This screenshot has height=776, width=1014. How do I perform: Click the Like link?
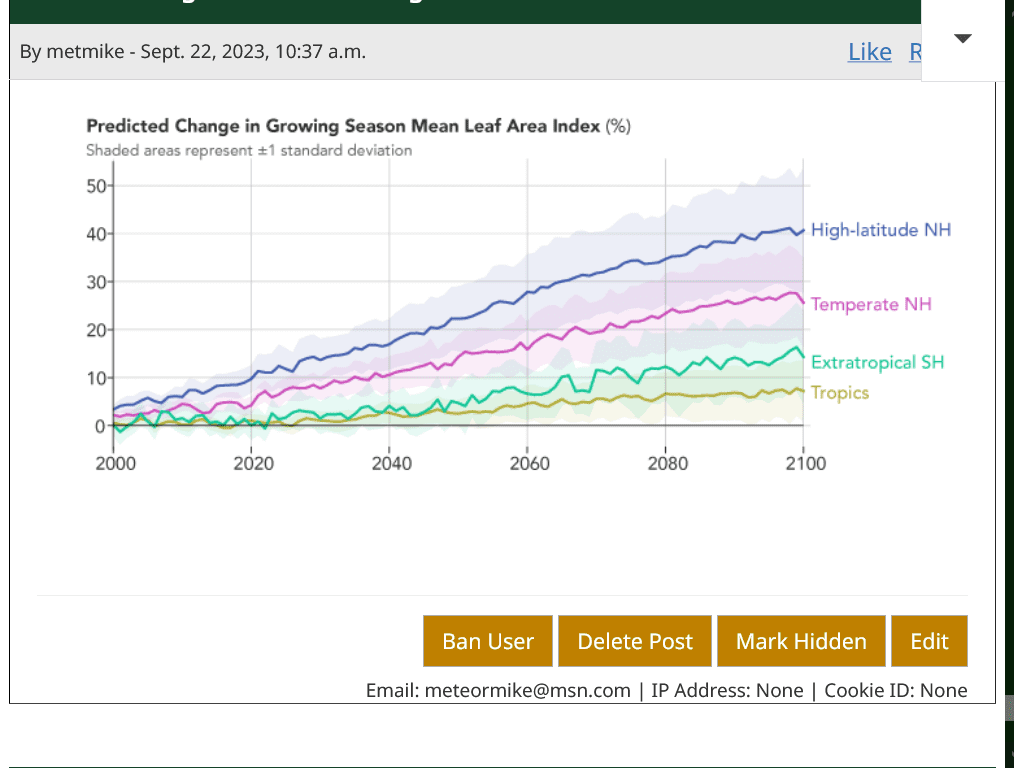(869, 52)
